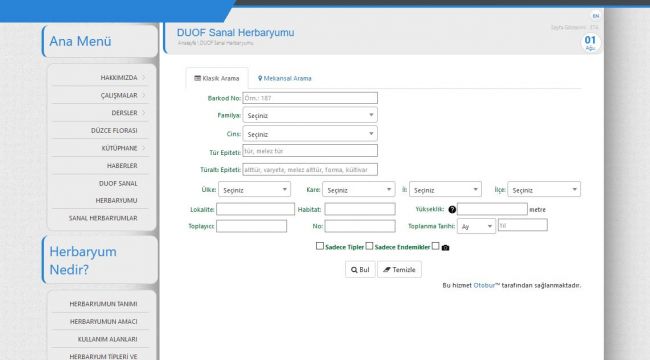Follow the Otobur link
This screenshot has height=360, width=650.
pyautogui.click(x=484, y=285)
